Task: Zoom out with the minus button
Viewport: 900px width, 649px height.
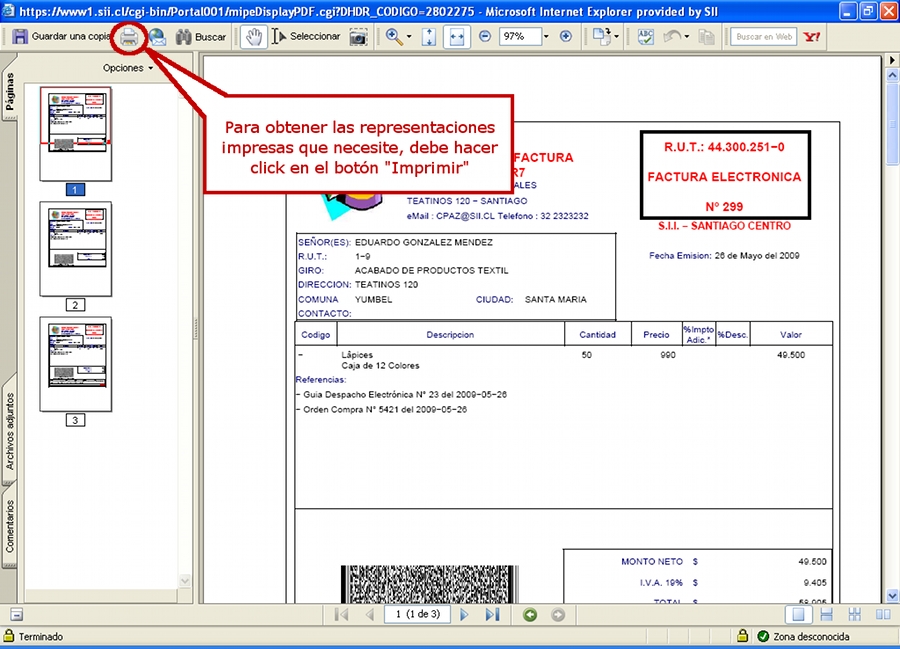Action: [x=485, y=37]
